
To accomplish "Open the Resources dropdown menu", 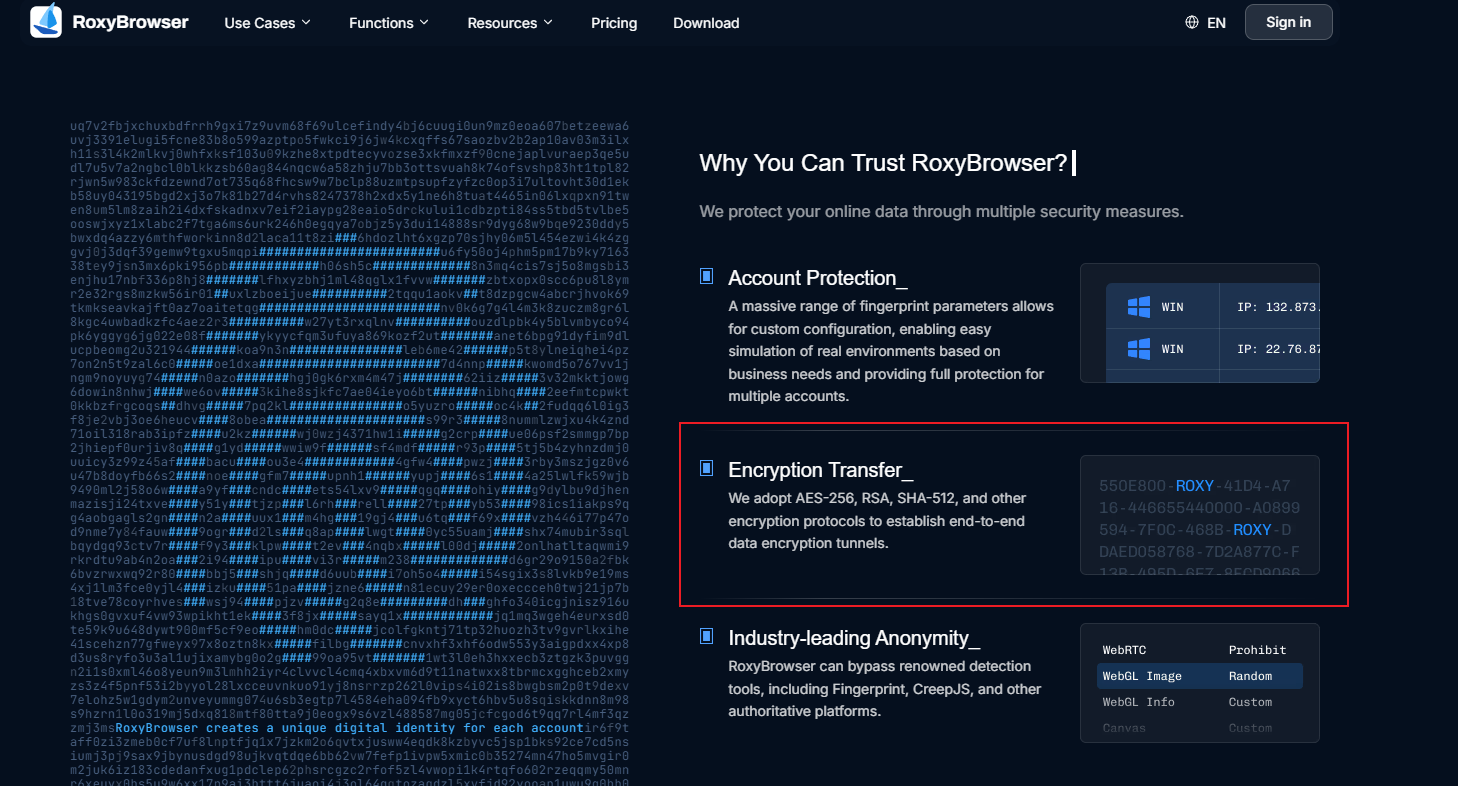I will click(x=509, y=23).
